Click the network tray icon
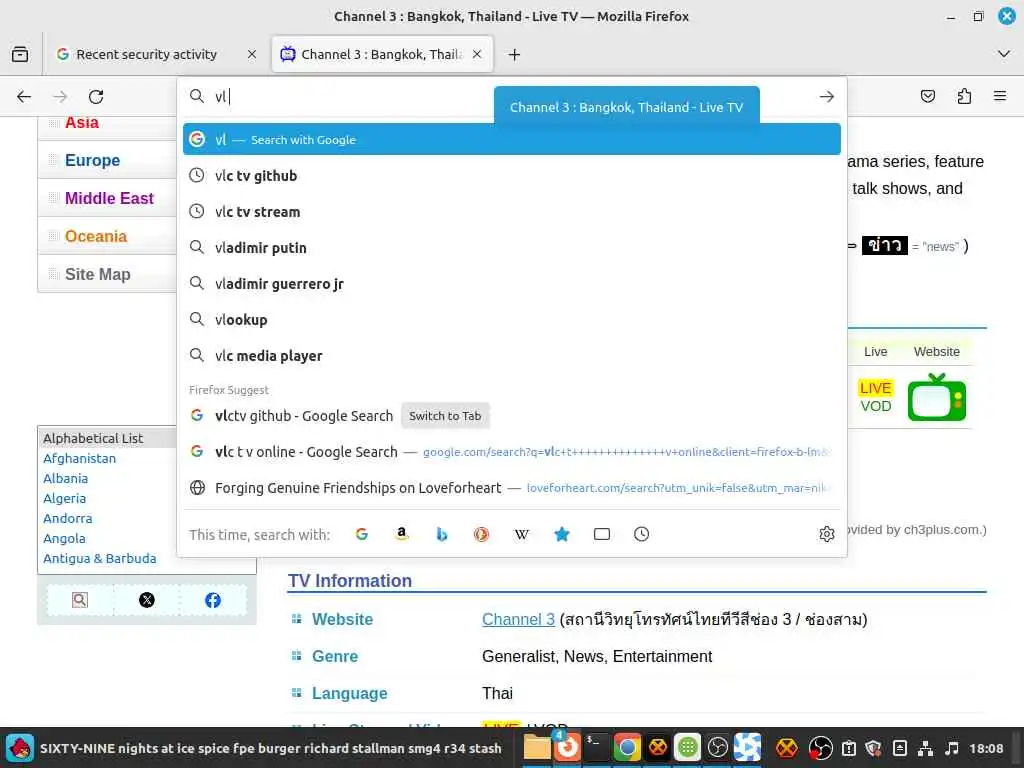 pos(925,748)
